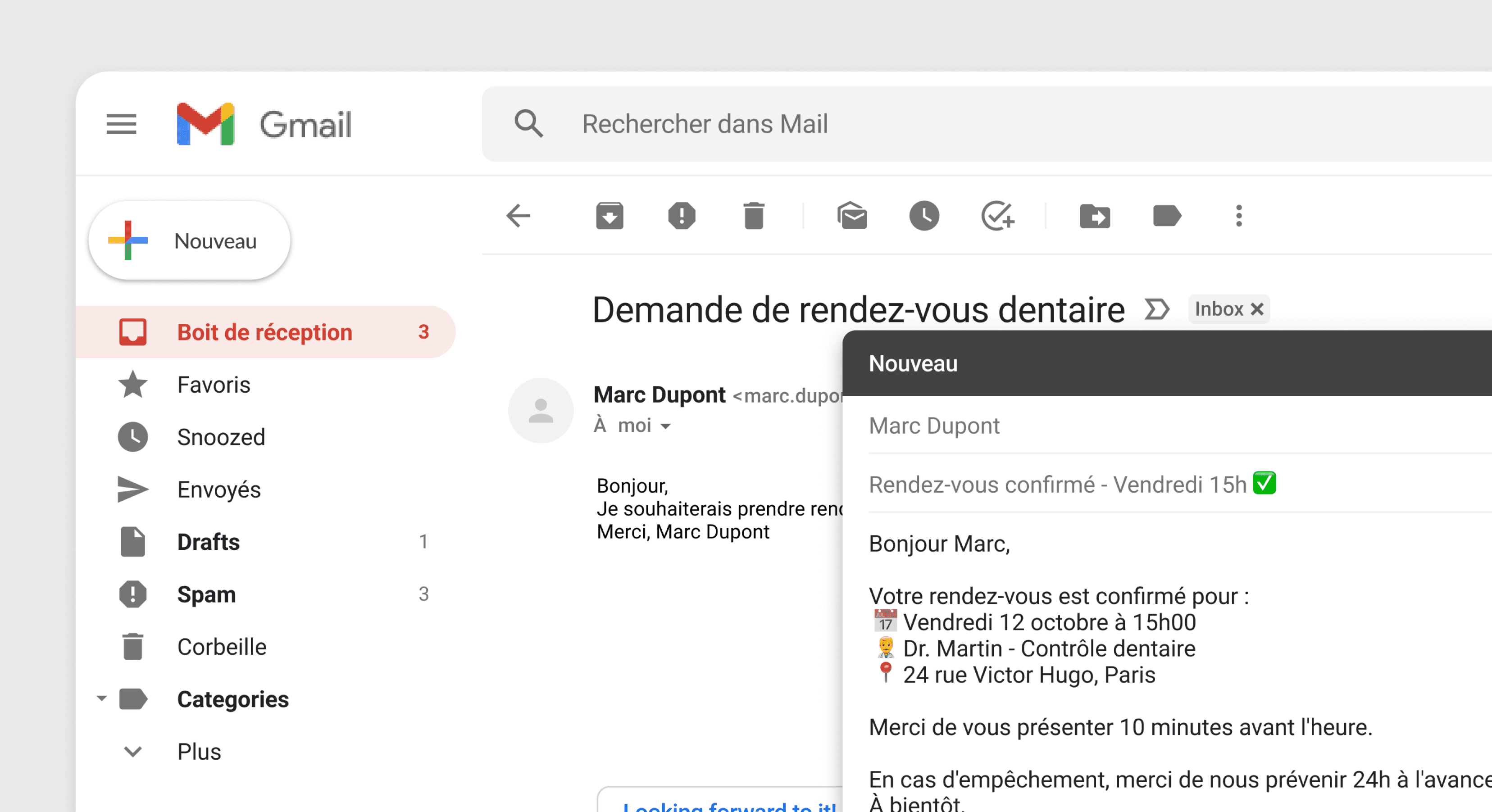Click sender name Marc Dupont in email
The height and width of the screenshot is (812, 1492).
tap(659, 395)
